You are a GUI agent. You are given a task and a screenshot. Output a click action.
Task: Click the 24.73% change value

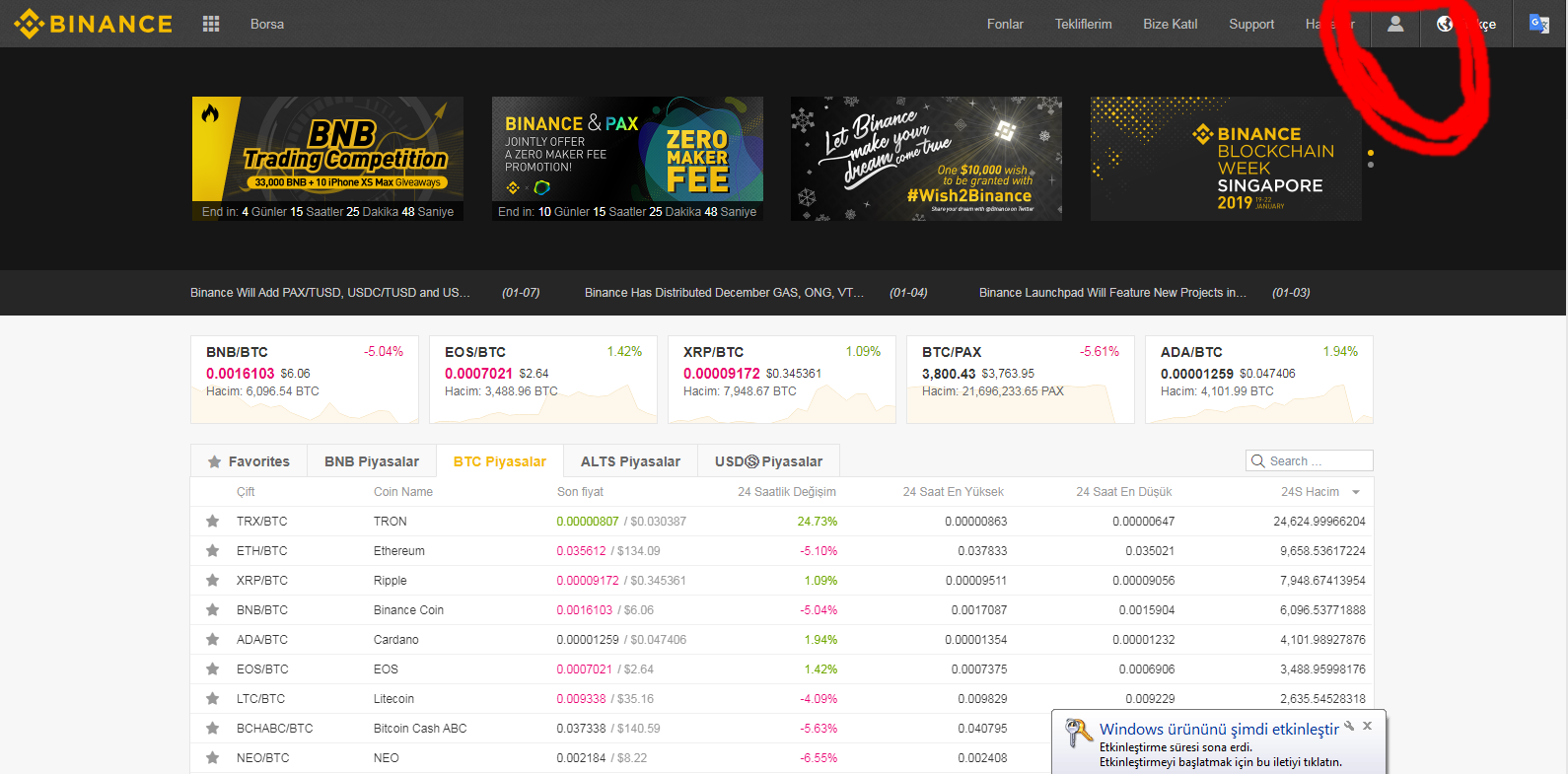[x=818, y=522]
